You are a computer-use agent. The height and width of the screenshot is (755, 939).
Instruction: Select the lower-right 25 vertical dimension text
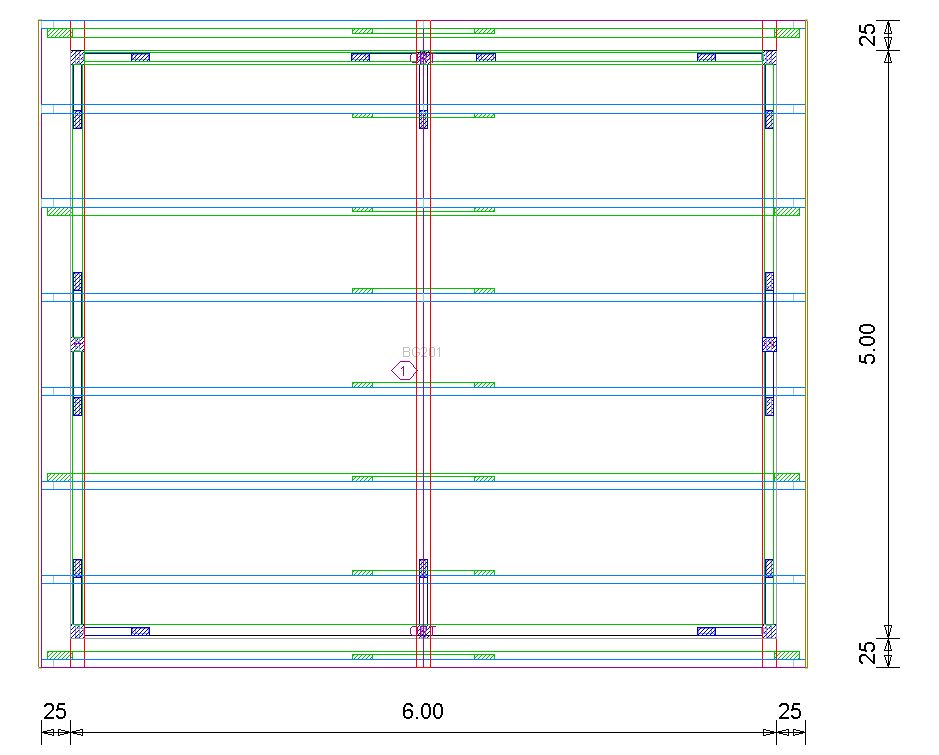point(869,653)
